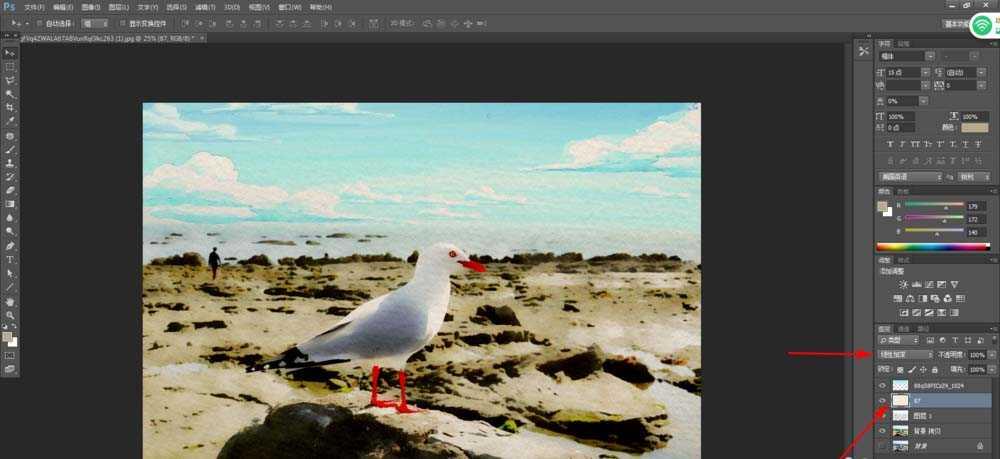Click the character text color swatch
The width and height of the screenshot is (1000, 459).
coord(974,128)
